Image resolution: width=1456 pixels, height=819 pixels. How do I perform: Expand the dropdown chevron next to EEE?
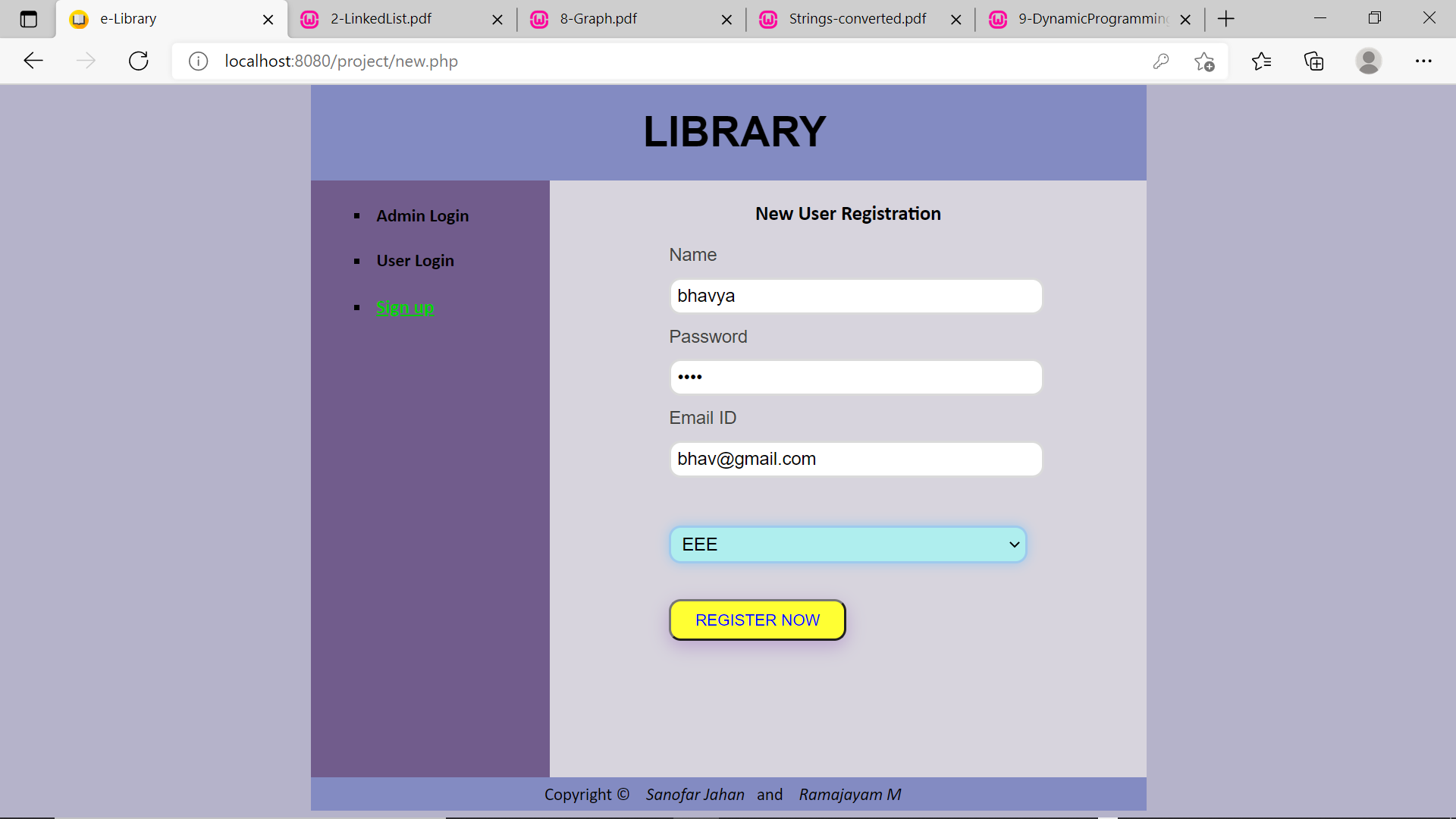1013,544
